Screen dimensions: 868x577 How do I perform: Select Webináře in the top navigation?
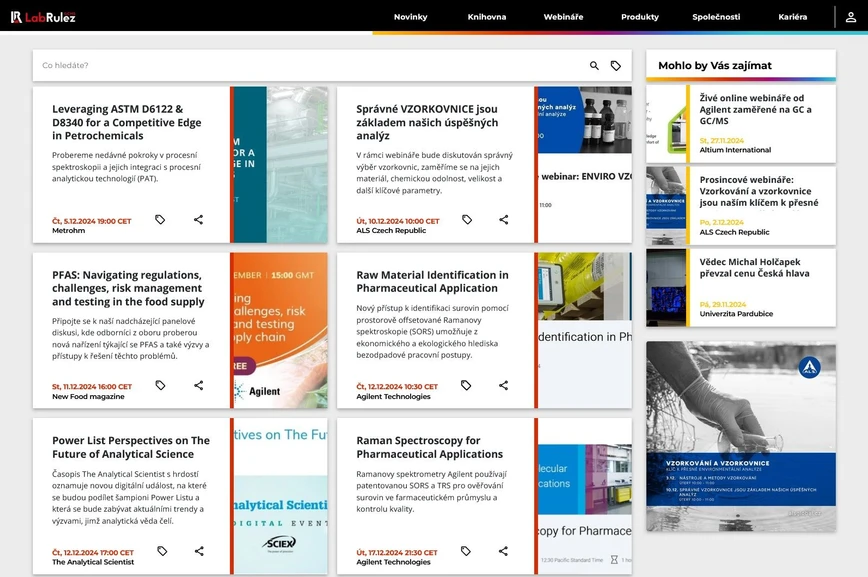pyautogui.click(x=563, y=16)
